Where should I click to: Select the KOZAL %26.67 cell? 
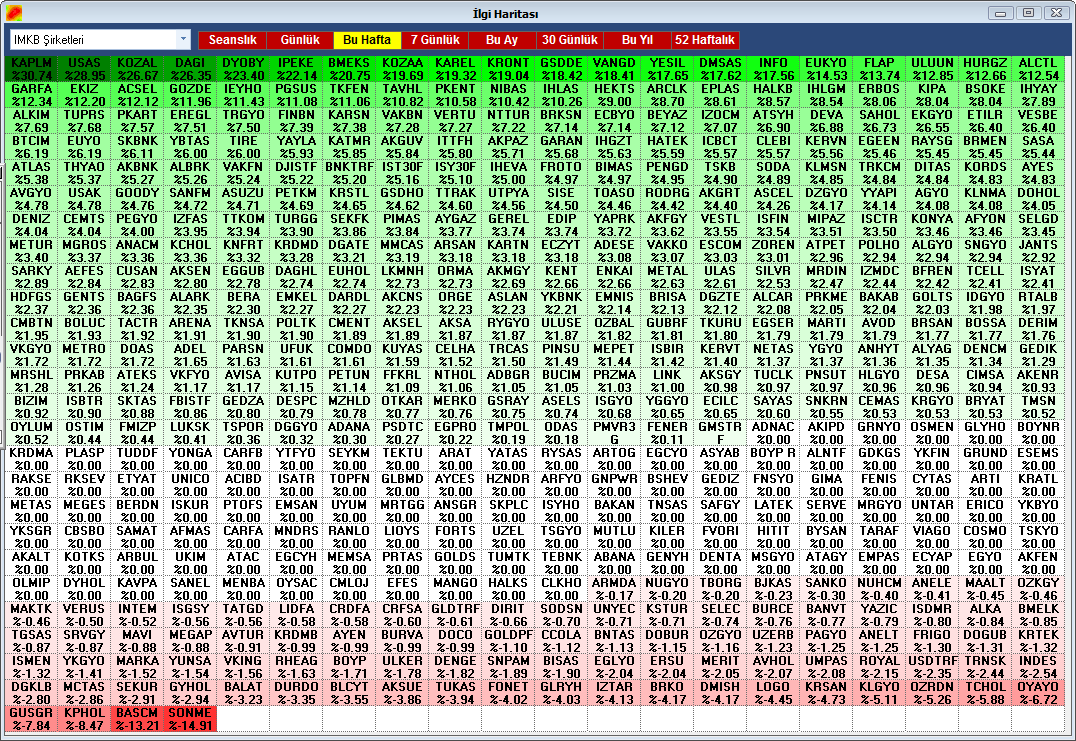point(137,69)
